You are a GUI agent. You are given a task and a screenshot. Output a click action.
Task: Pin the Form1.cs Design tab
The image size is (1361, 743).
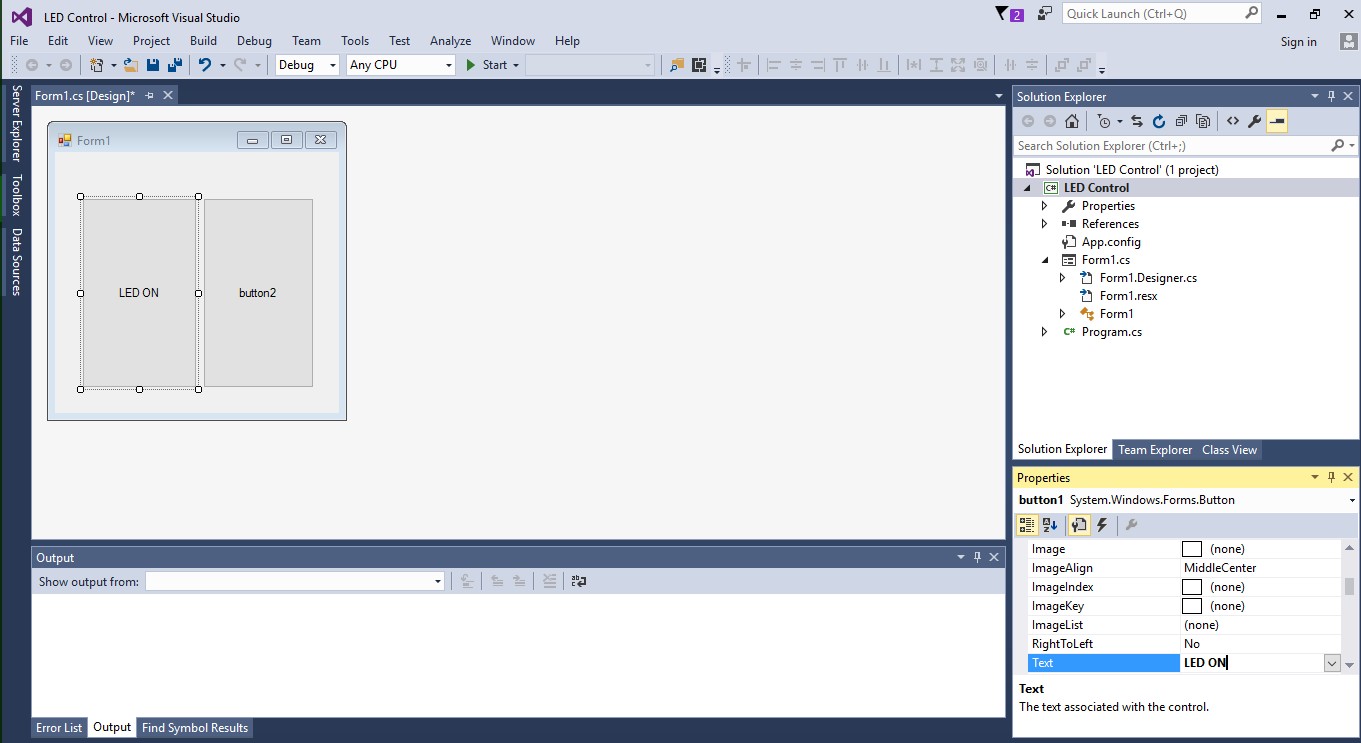coord(150,95)
